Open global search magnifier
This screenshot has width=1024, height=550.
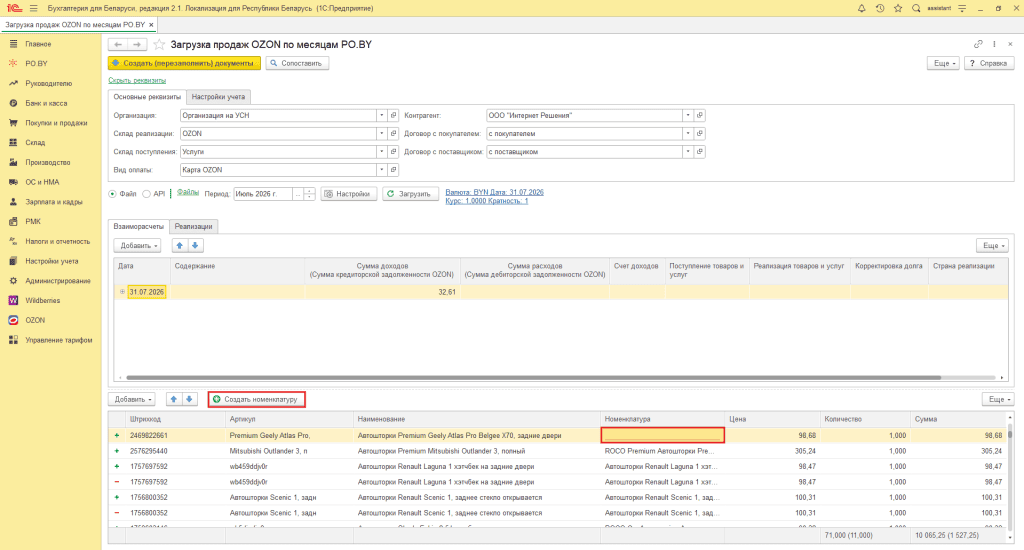tap(916, 8)
